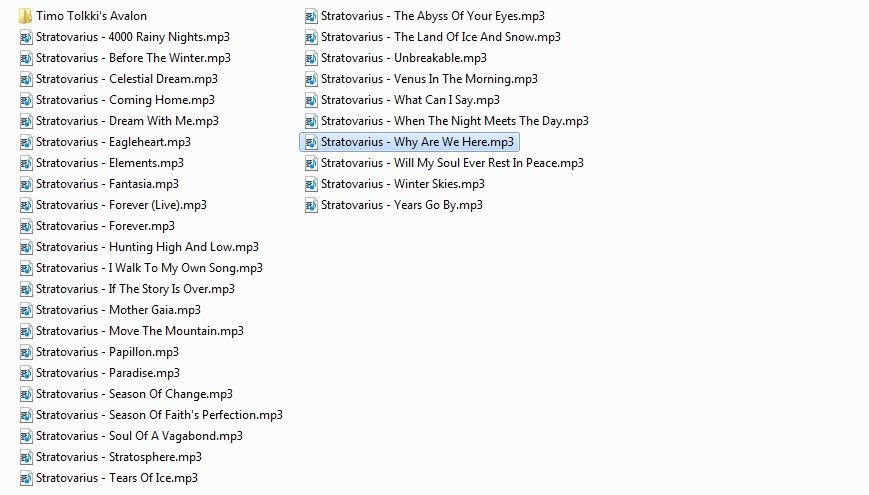Select "Stratovarius - Mother Gaia.mp3" text
The height and width of the screenshot is (495, 869).
(119, 311)
